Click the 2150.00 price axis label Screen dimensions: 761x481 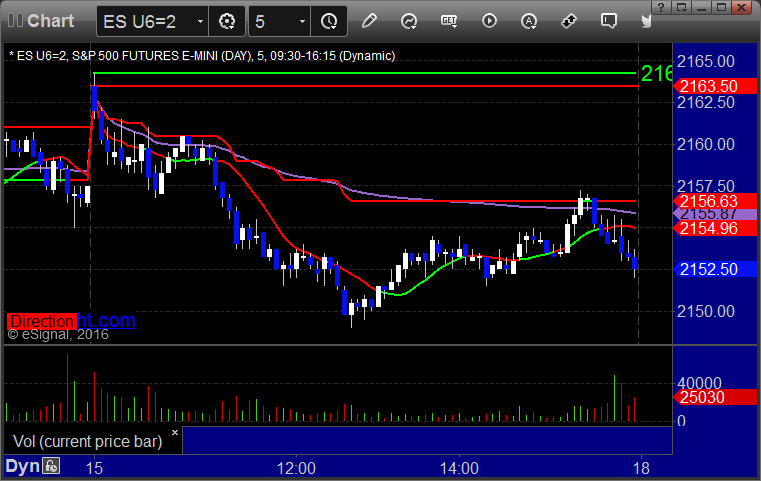click(x=706, y=311)
